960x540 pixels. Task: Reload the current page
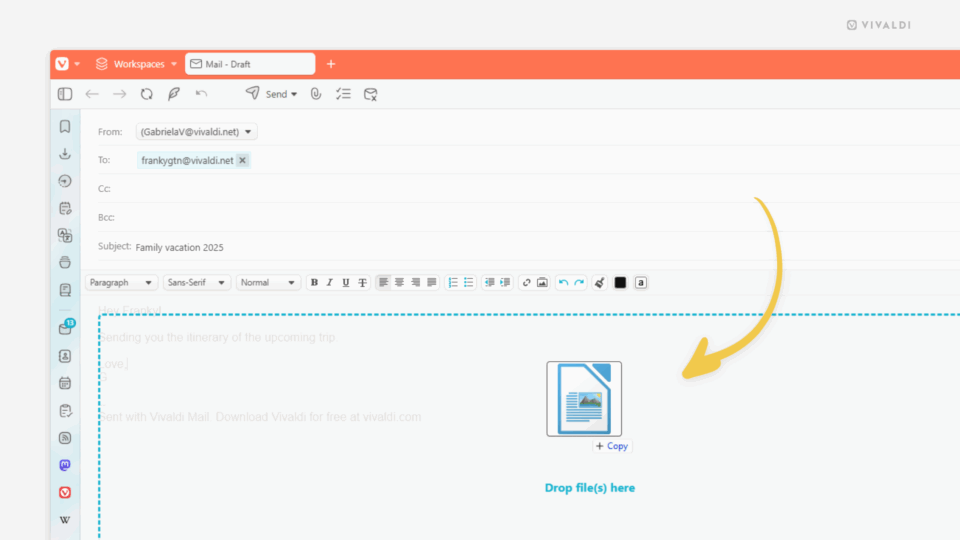146,94
